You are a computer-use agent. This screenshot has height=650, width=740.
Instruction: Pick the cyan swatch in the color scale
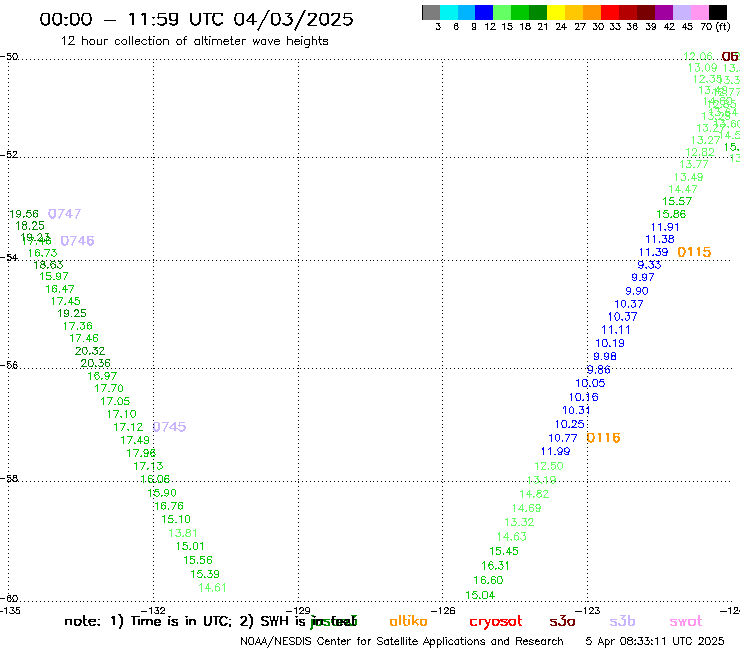(449, 12)
